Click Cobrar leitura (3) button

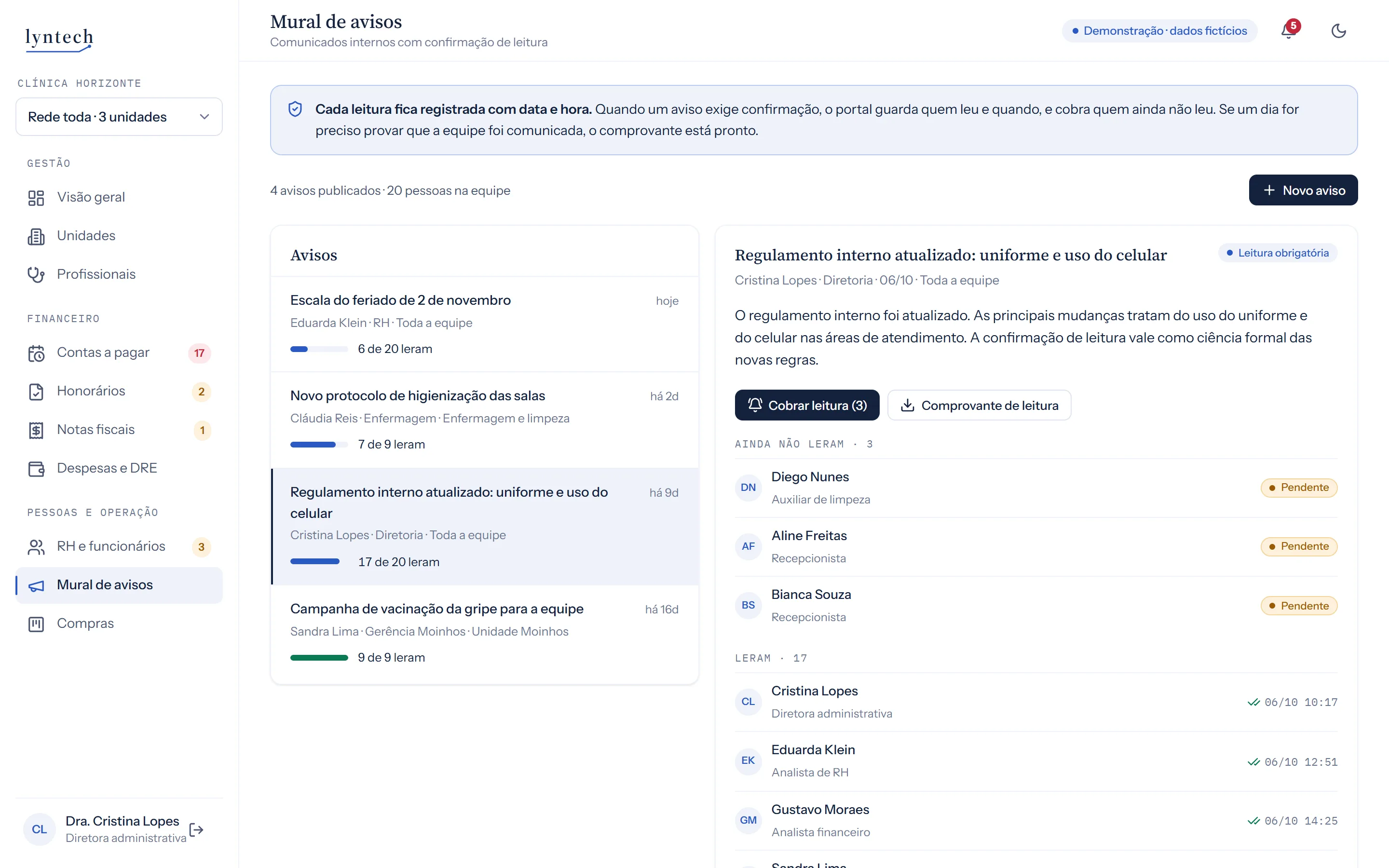pos(807,405)
